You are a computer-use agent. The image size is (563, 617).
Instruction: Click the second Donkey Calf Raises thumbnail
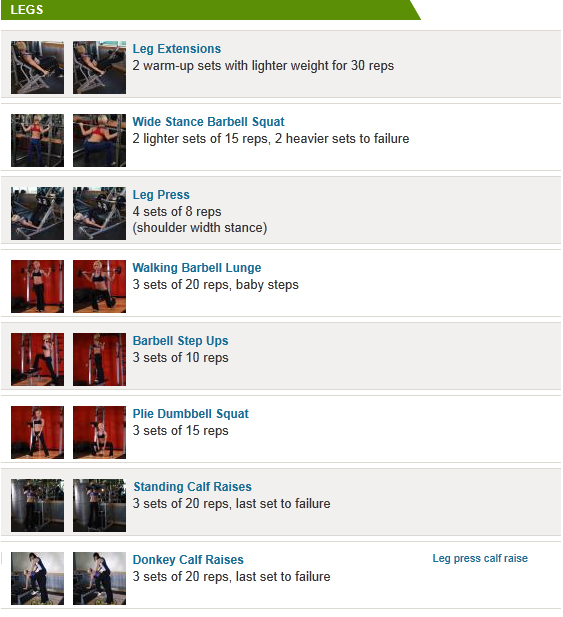pos(100,578)
